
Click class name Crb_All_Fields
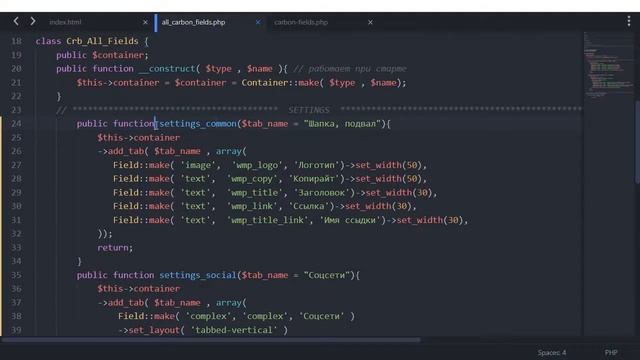point(102,41)
